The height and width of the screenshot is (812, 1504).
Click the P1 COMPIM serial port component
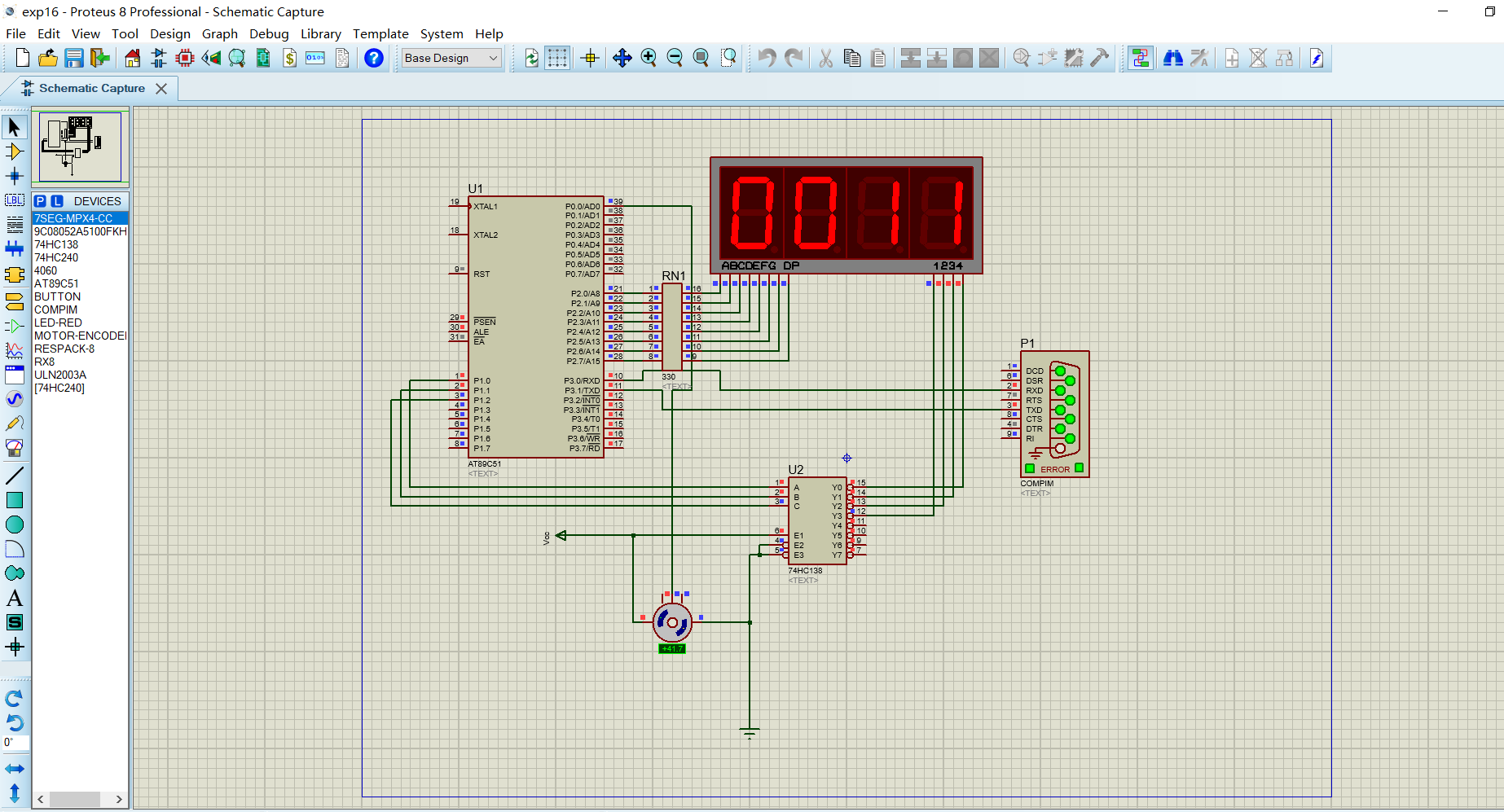1054,414
